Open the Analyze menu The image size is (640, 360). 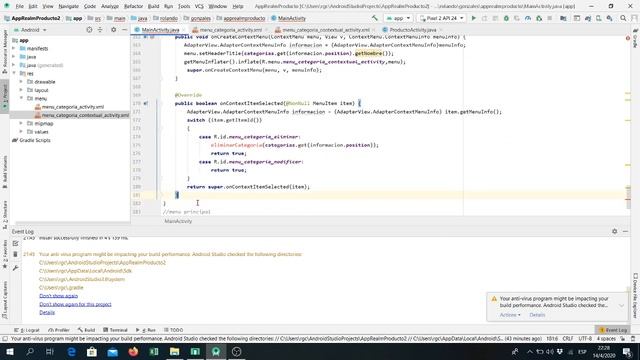click(110, 7)
